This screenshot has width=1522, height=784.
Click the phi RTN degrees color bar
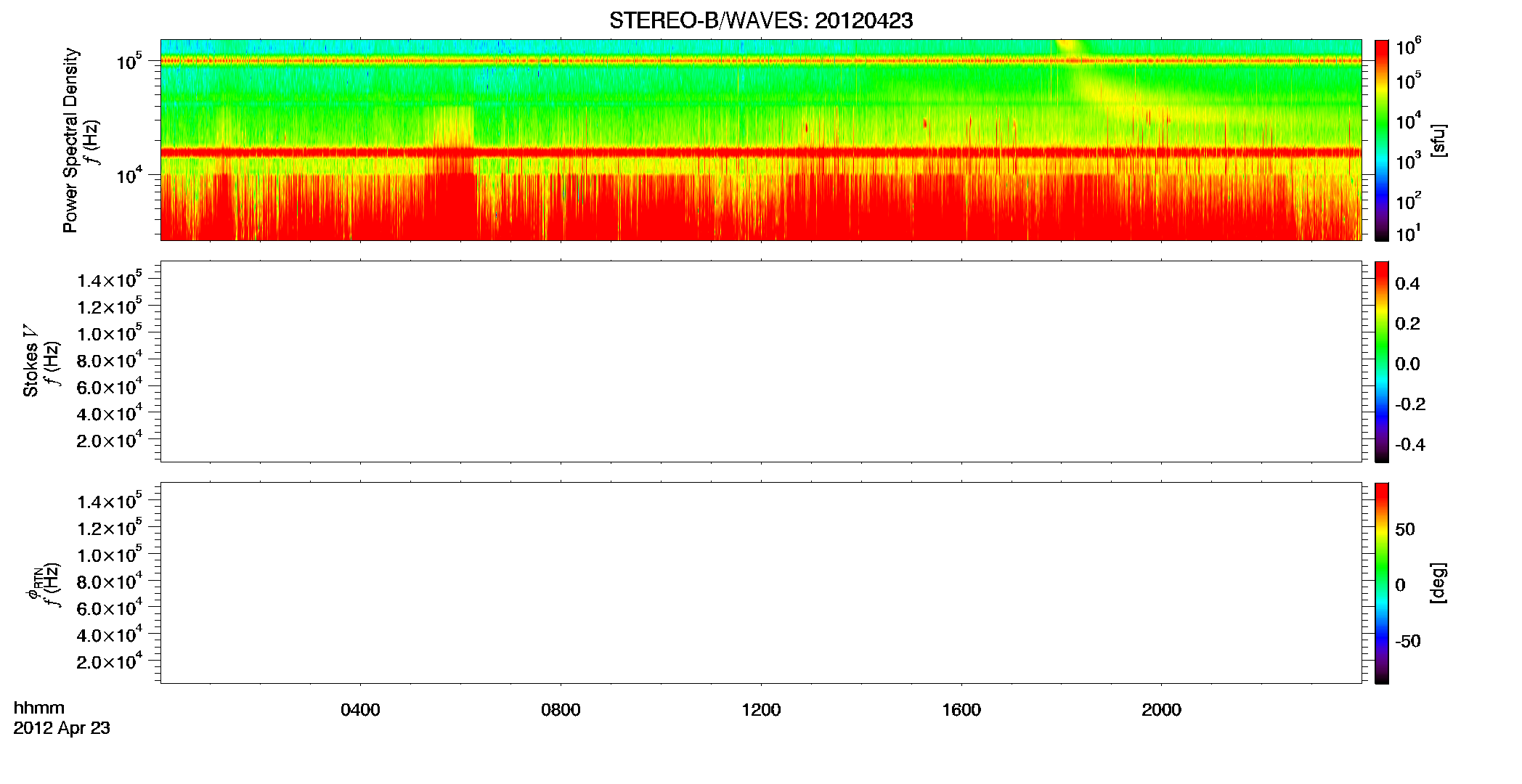1382,583
